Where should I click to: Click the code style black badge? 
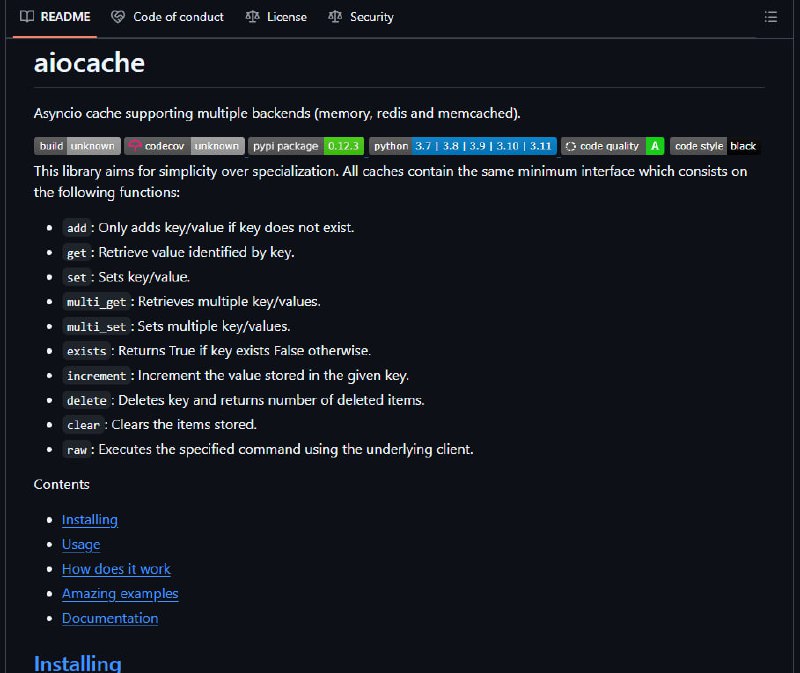coord(715,146)
